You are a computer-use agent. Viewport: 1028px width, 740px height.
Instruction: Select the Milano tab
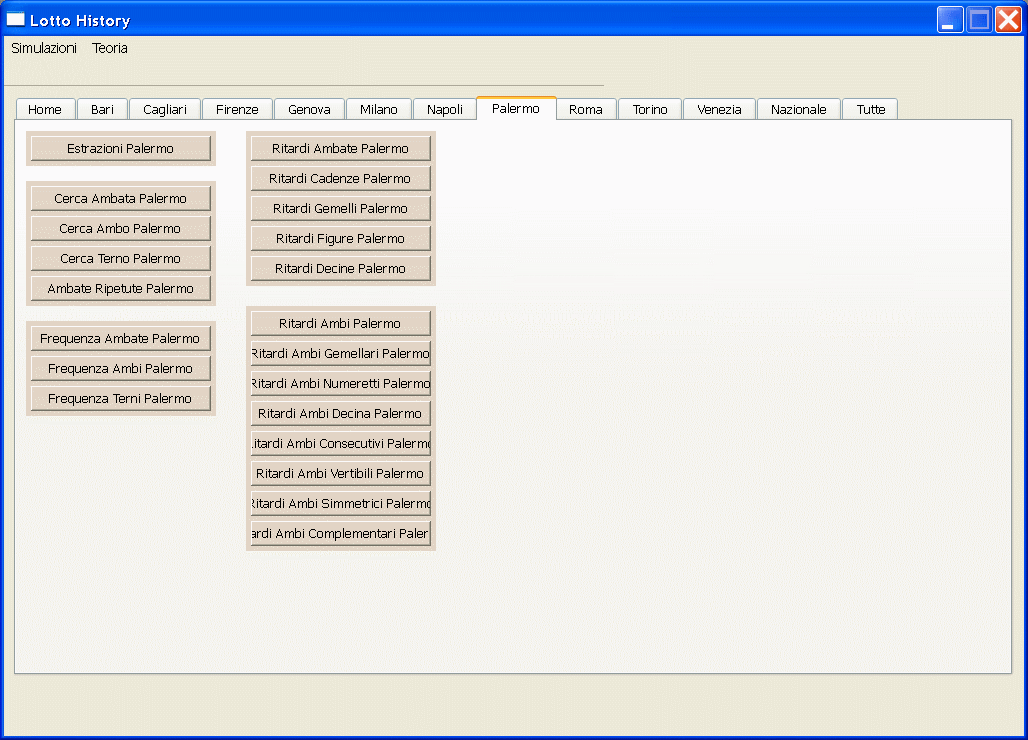(x=379, y=110)
